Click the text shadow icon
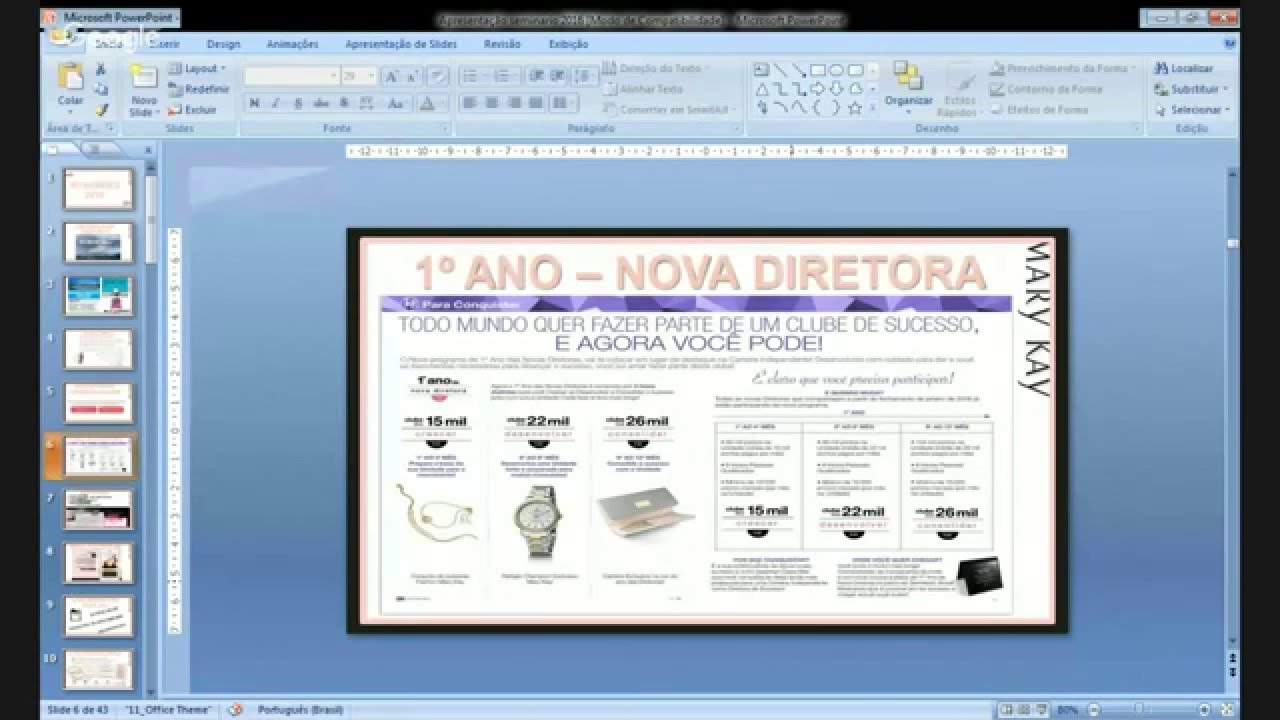 (x=344, y=104)
